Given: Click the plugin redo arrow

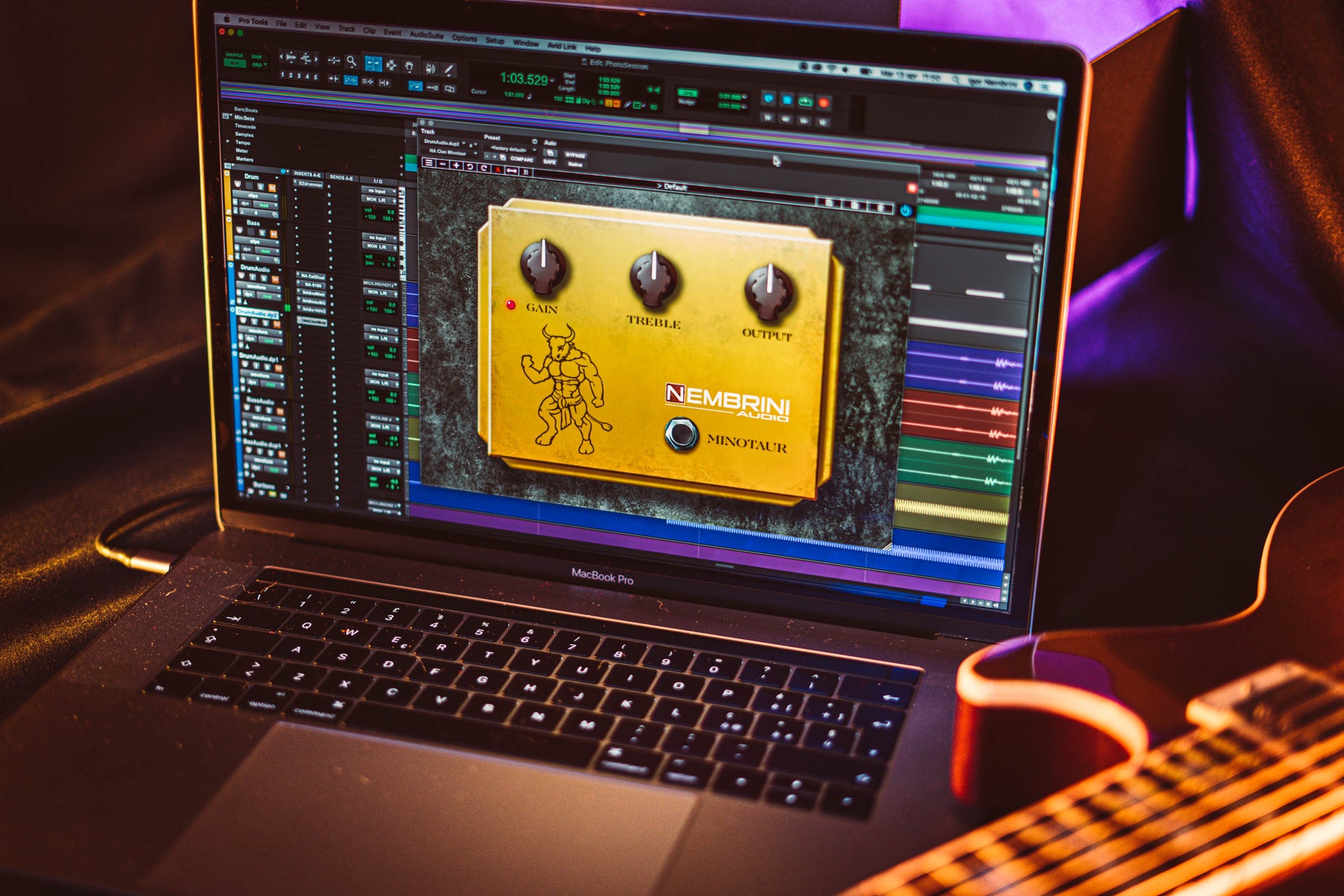Looking at the screenshot, I should (x=483, y=168).
